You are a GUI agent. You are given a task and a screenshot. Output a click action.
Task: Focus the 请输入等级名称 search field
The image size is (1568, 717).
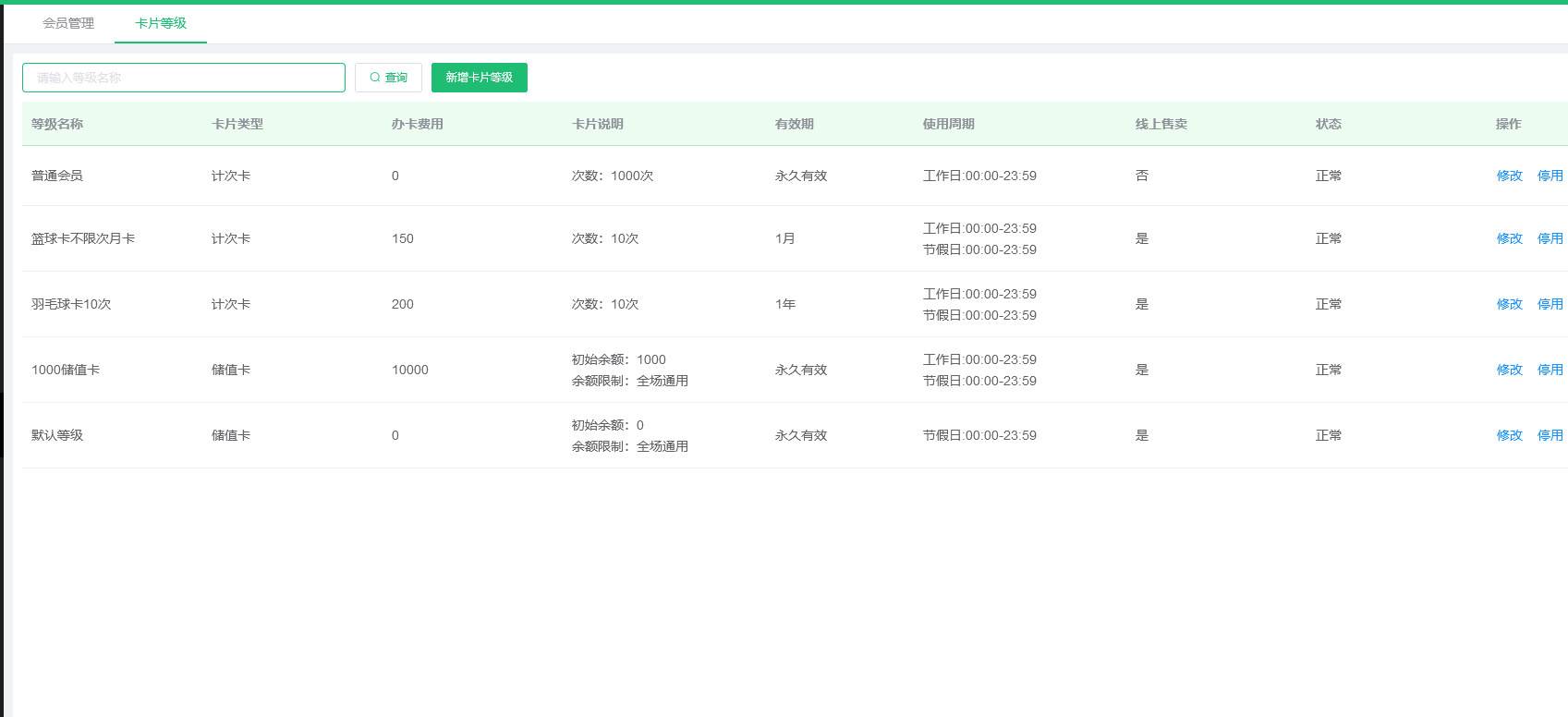[x=183, y=78]
